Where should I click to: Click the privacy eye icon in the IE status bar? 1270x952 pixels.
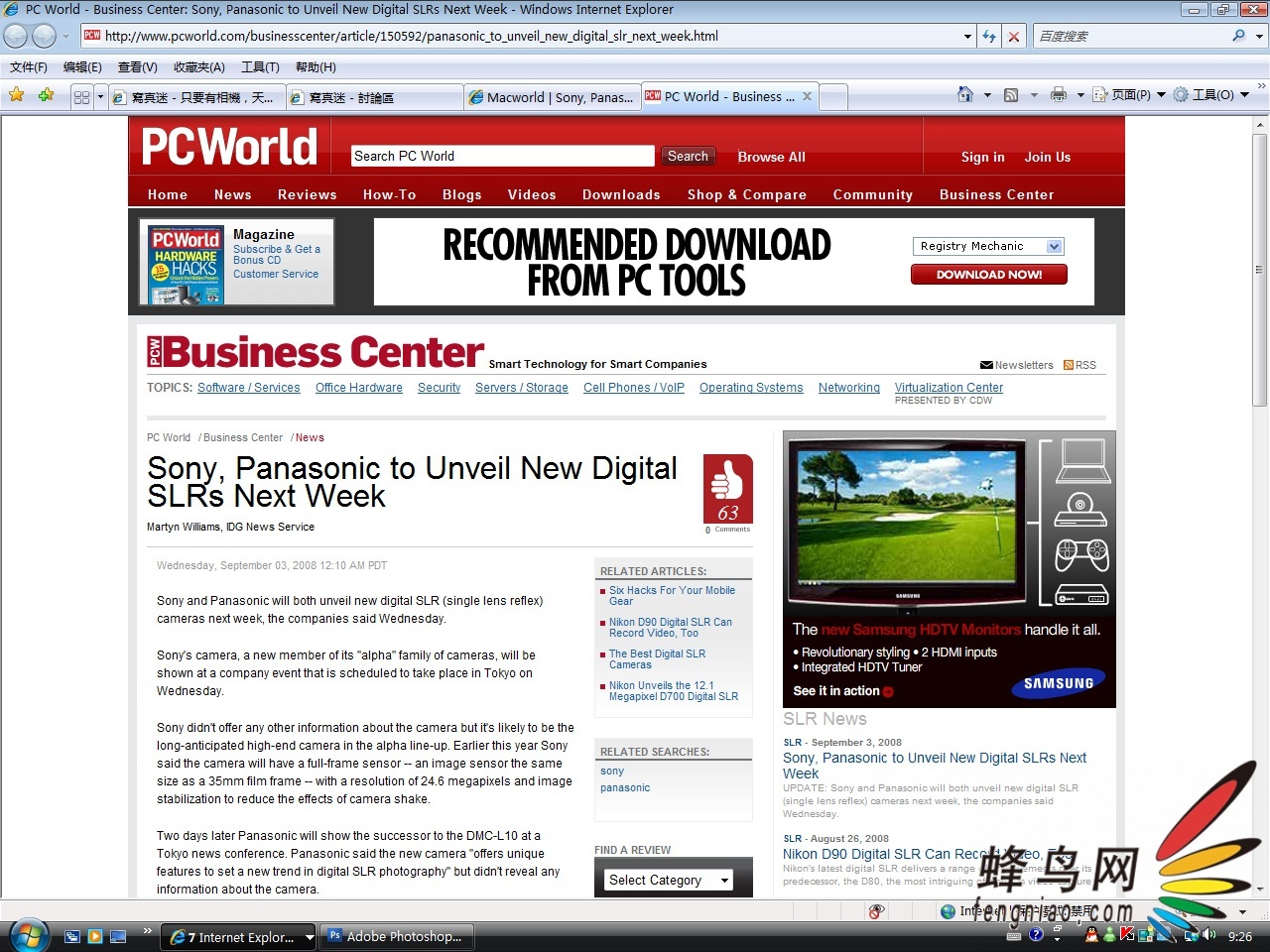[876, 911]
